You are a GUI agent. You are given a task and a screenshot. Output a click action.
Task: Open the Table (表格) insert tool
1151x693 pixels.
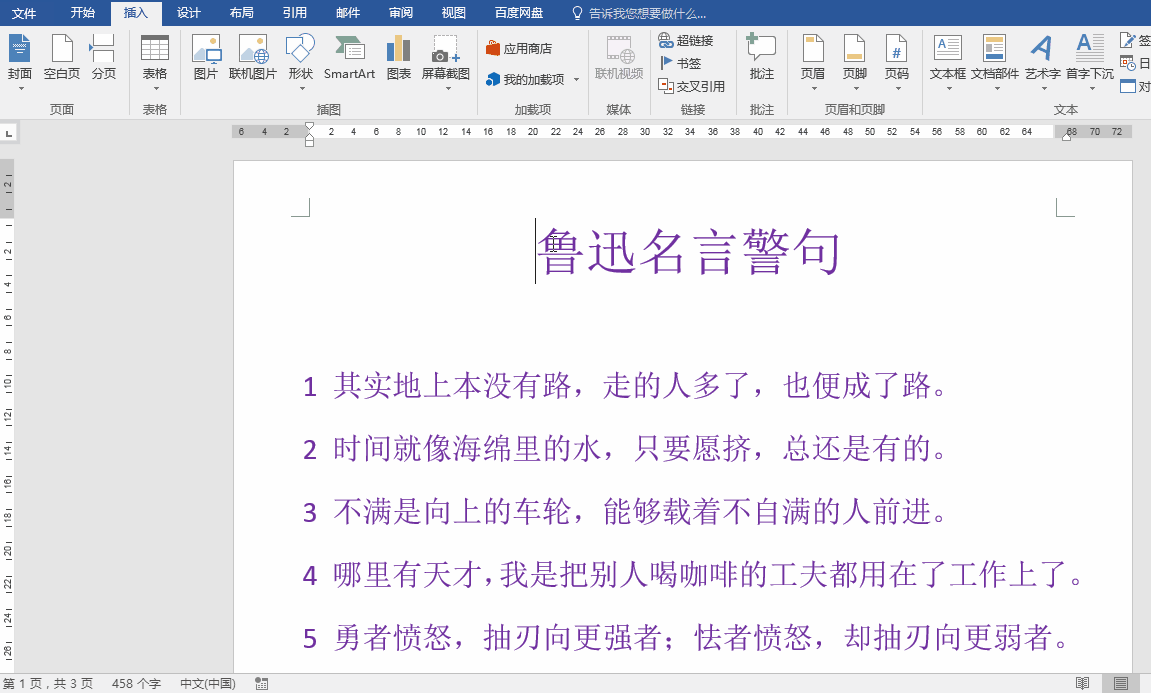155,59
